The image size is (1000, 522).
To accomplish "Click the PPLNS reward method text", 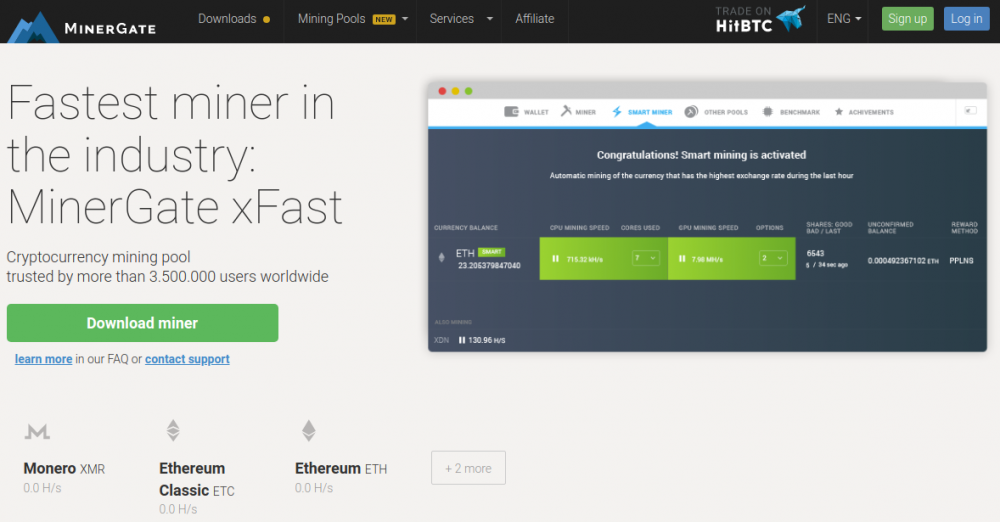I will tap(961, 260).
